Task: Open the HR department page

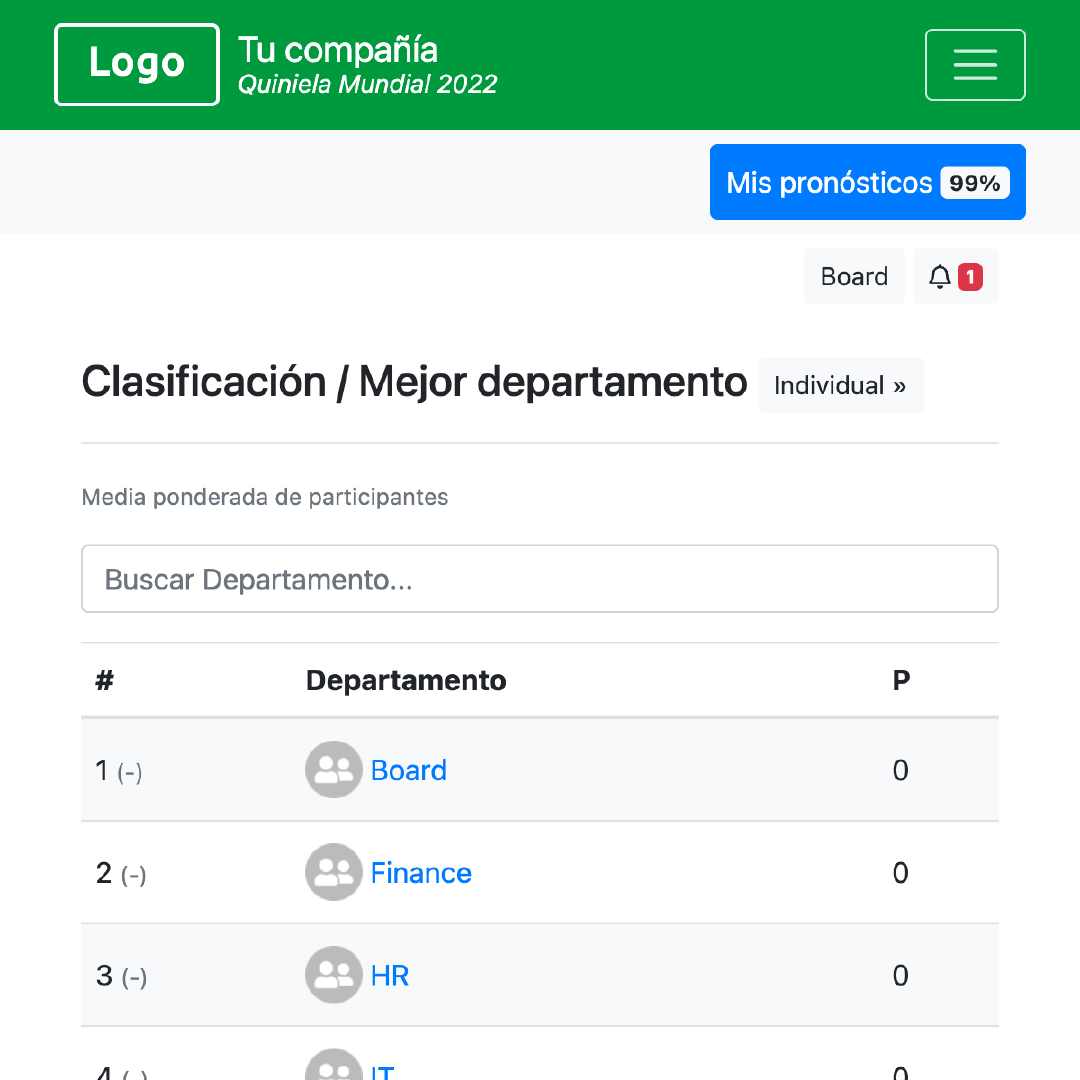Action: tap(389, 975)
